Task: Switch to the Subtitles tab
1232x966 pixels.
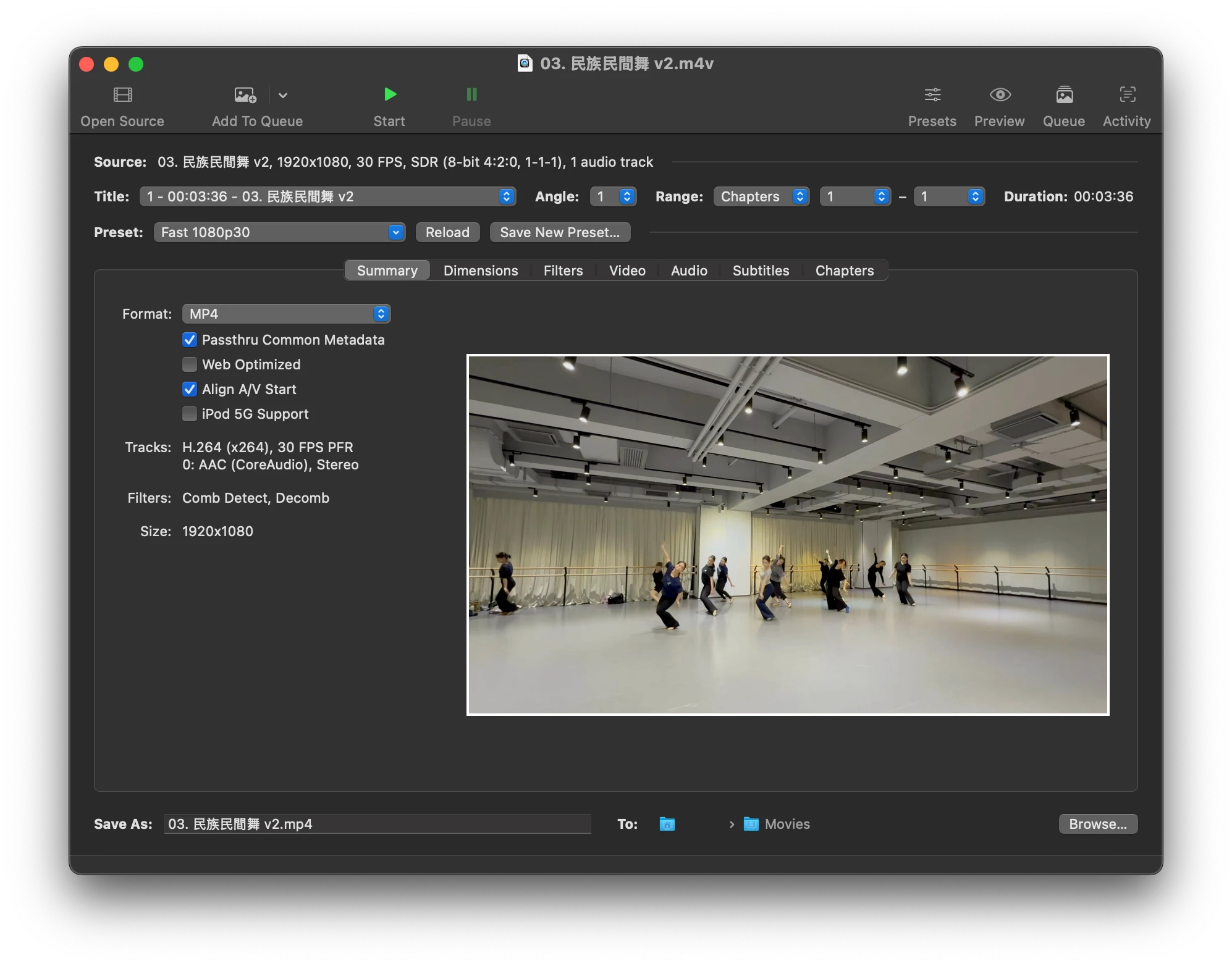Action: tap(761, 271)
